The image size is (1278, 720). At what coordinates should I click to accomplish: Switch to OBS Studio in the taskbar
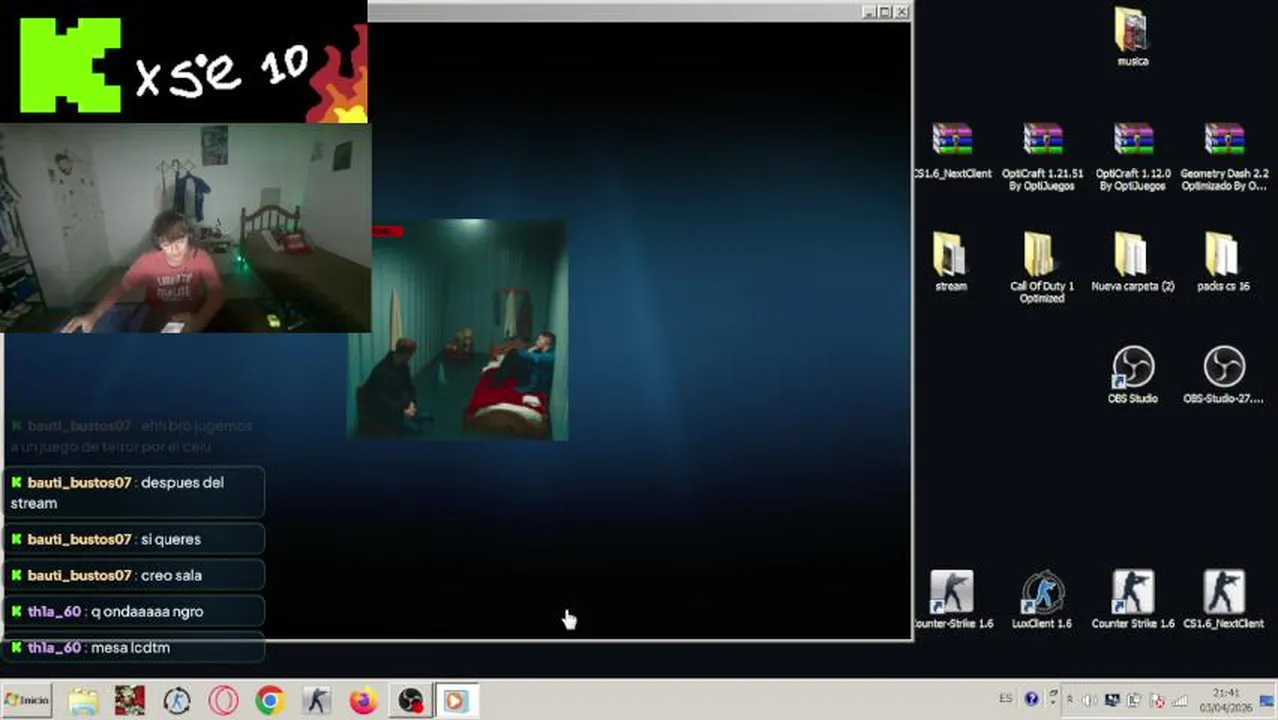point(410,701)
